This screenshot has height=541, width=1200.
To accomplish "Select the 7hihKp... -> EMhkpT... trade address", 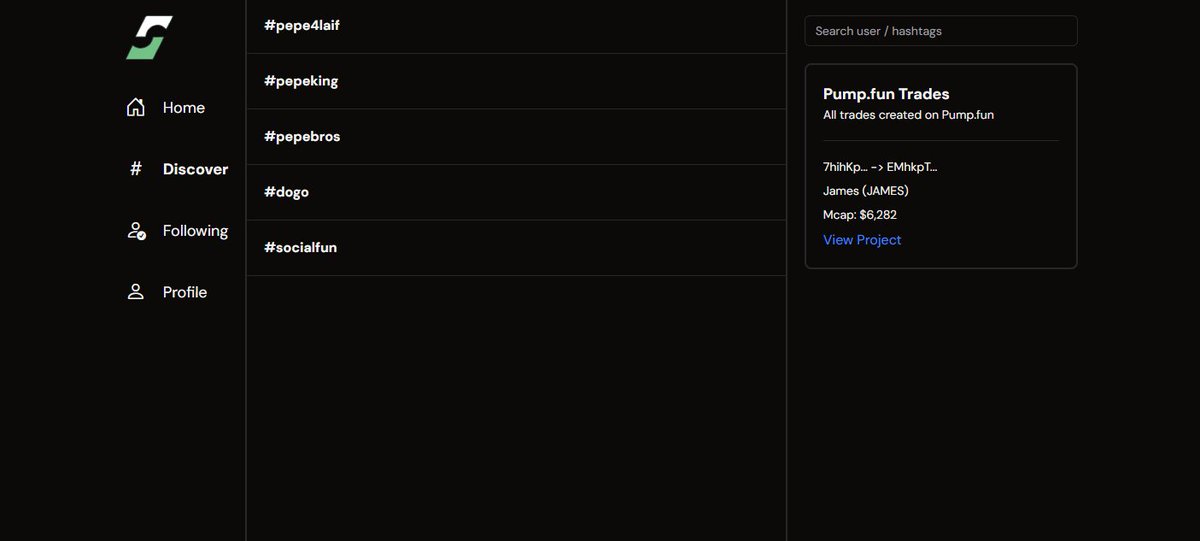I will pyautogui.click(x=880, y=167).
